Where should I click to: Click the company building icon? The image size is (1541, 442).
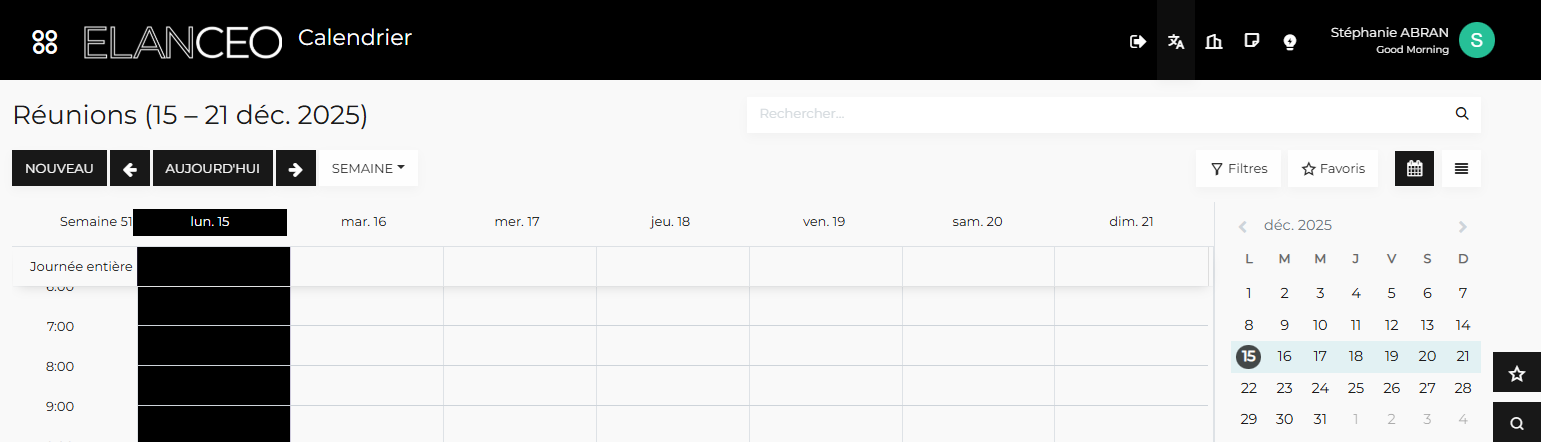(1214, 41)
